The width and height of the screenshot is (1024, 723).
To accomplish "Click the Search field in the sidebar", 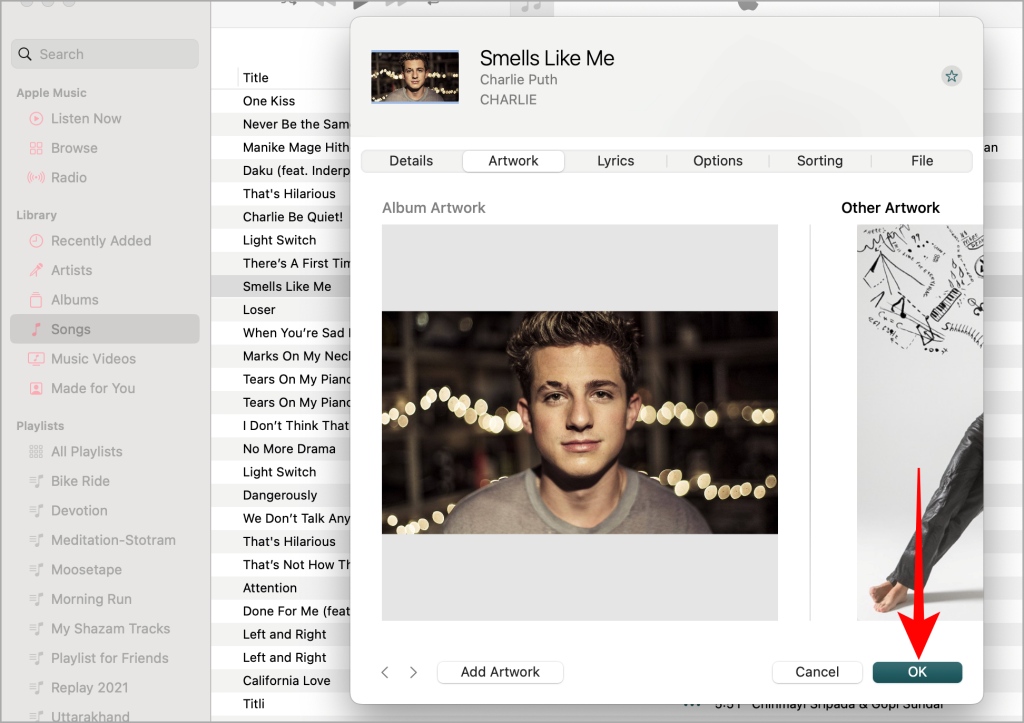I will tap(105, 54).
